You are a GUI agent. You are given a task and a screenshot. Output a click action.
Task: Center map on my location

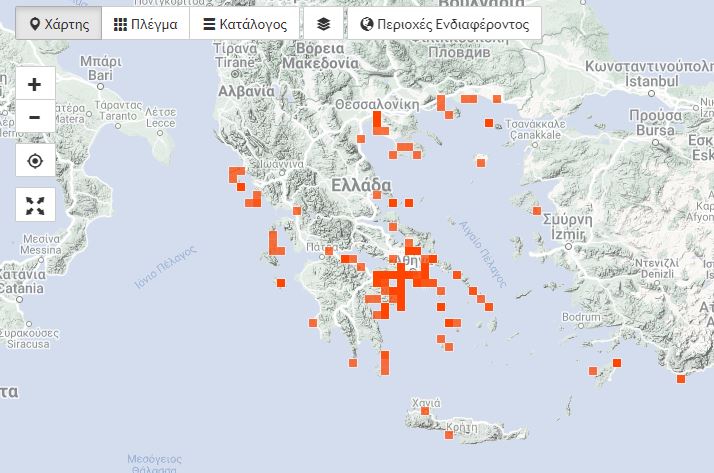click(35, 161)
